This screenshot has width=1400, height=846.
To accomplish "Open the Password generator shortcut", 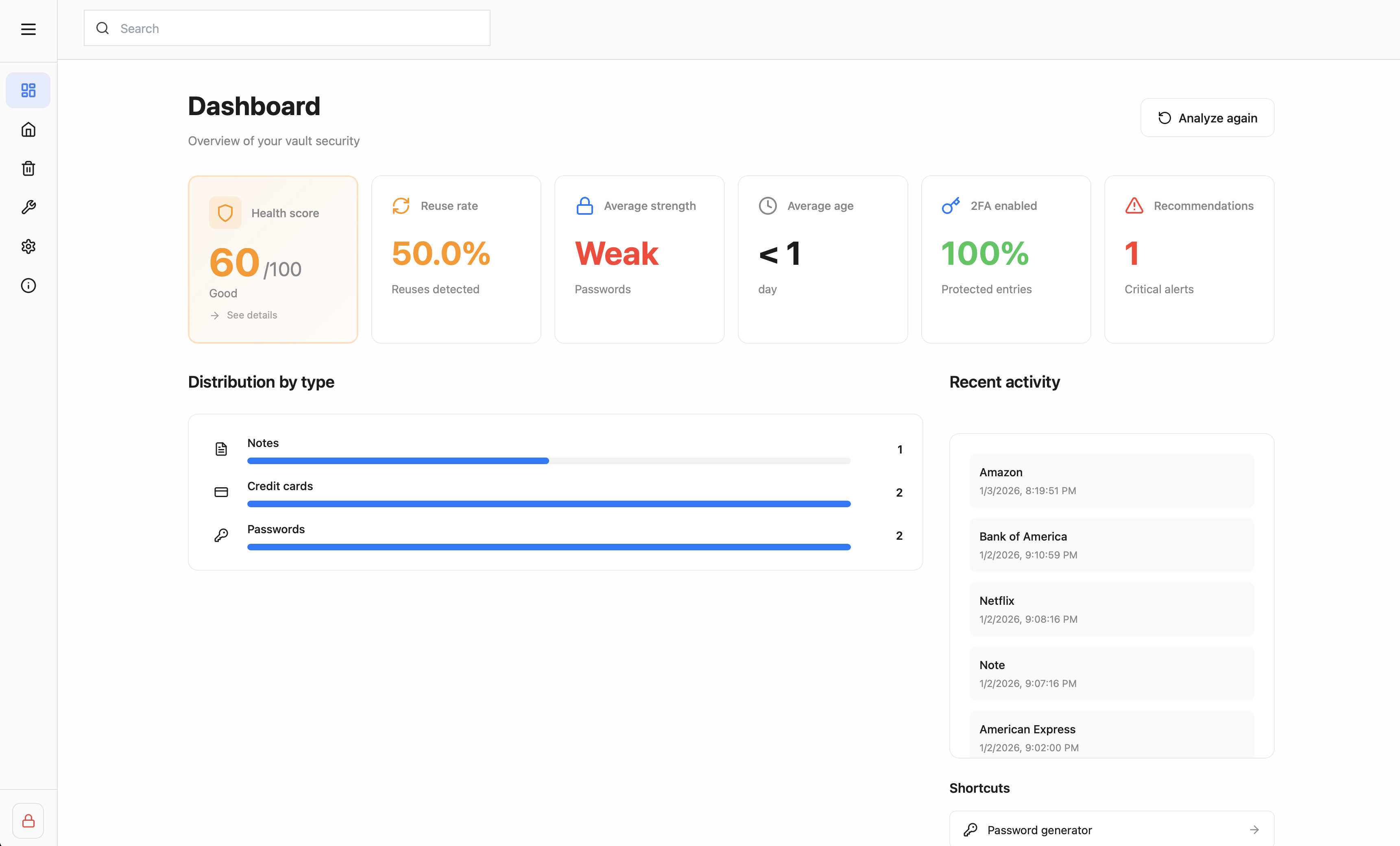I will point(1111,829).
